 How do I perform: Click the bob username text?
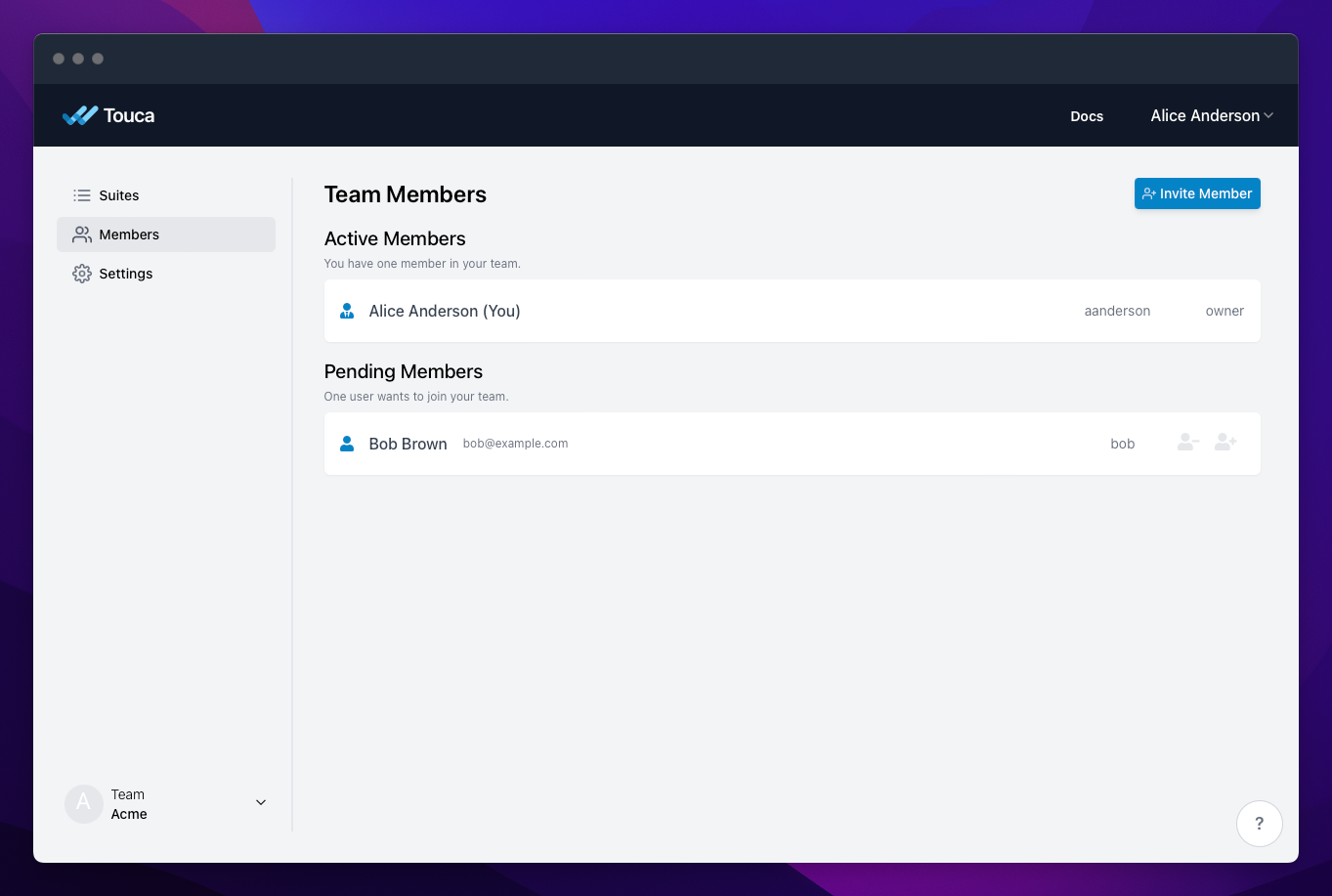(1123, 444)
